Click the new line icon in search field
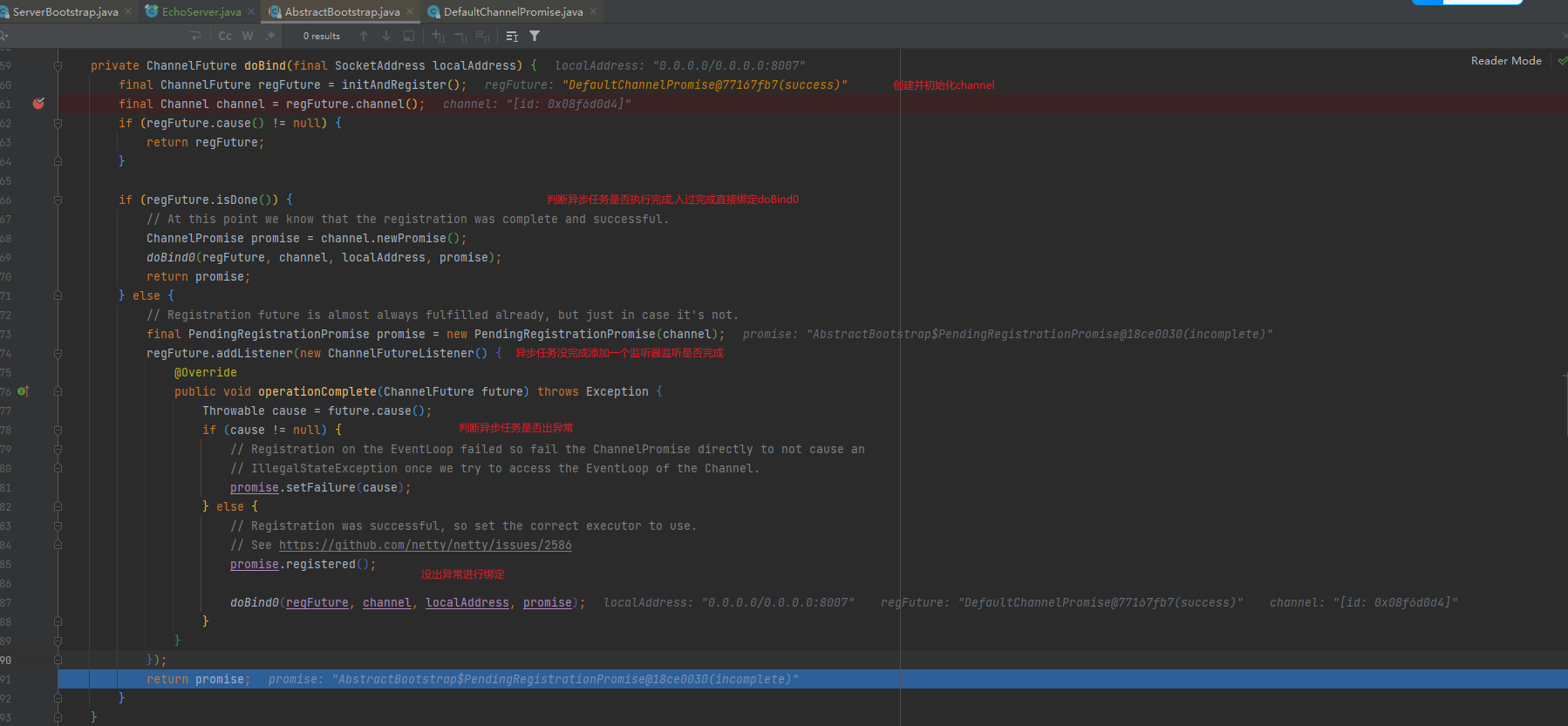This screenshot has width=1568, height=726. point(195,36)
